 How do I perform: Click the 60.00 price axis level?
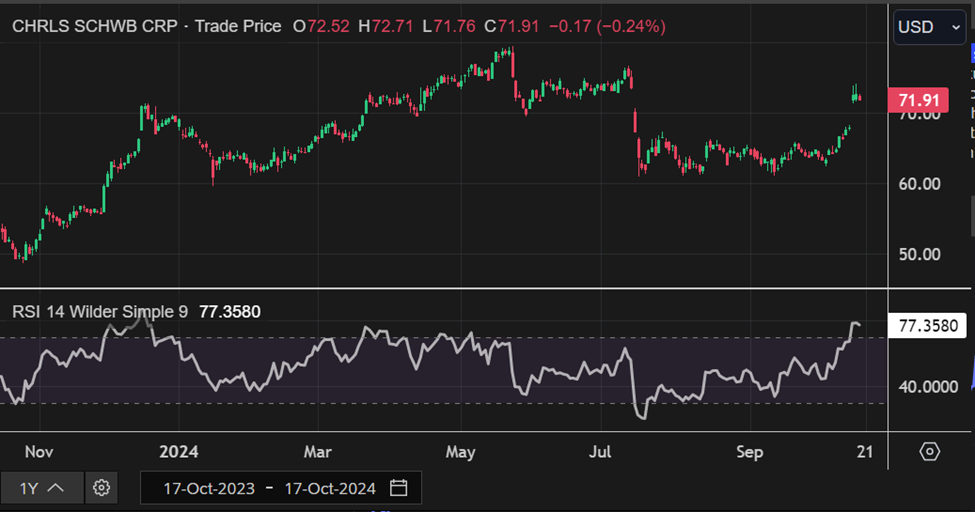[918, 184]
